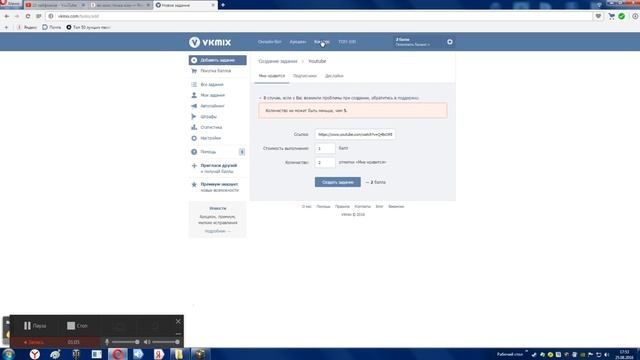Image resolution: width=640 pixels, height=360 pixels.
Task: Click the flag icon beside Штрафы
Action: [x=194, y=117]
